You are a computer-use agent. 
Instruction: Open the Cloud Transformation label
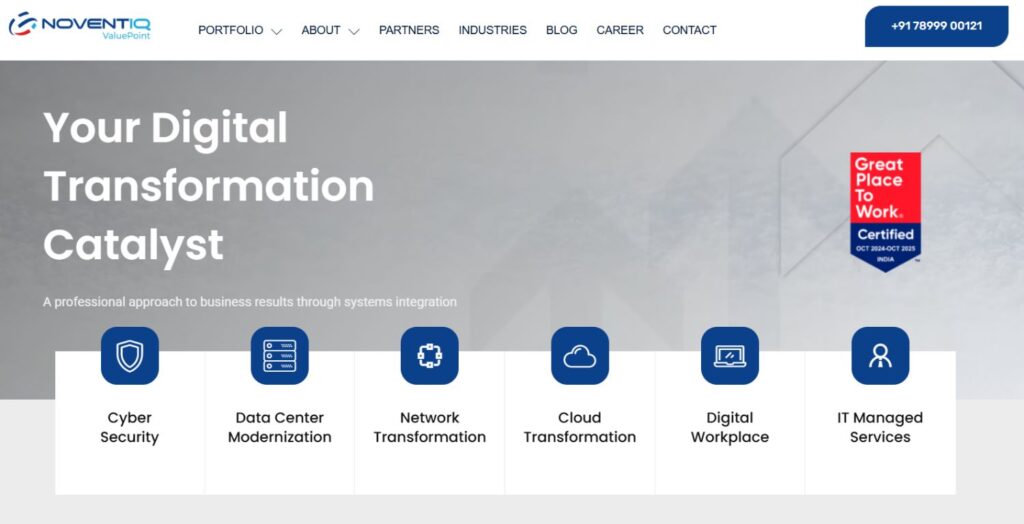[x=580, y=427]
